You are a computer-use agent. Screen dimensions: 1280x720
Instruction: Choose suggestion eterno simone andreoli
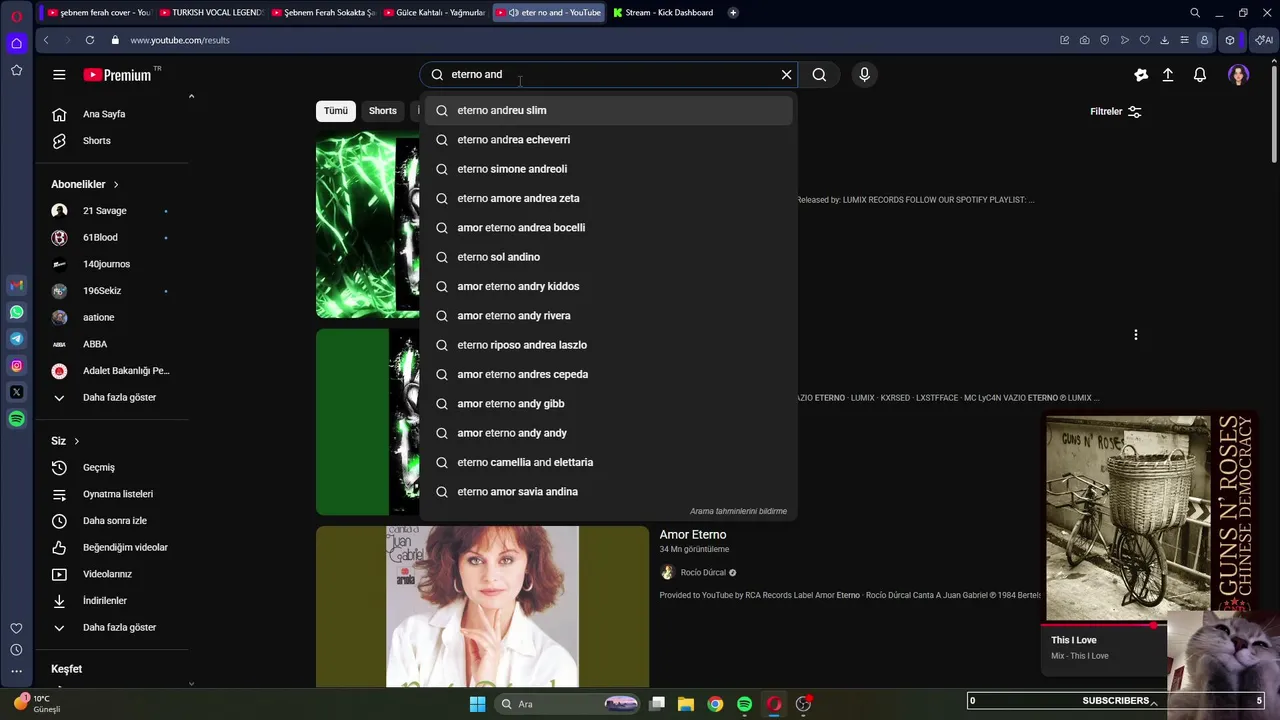pyautogui.click(x=609, y=169)
